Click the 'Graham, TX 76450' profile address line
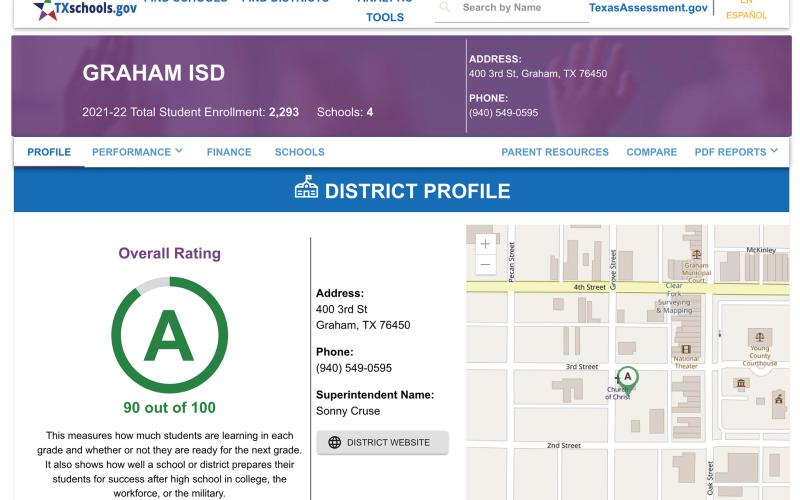 coord(363,325)
